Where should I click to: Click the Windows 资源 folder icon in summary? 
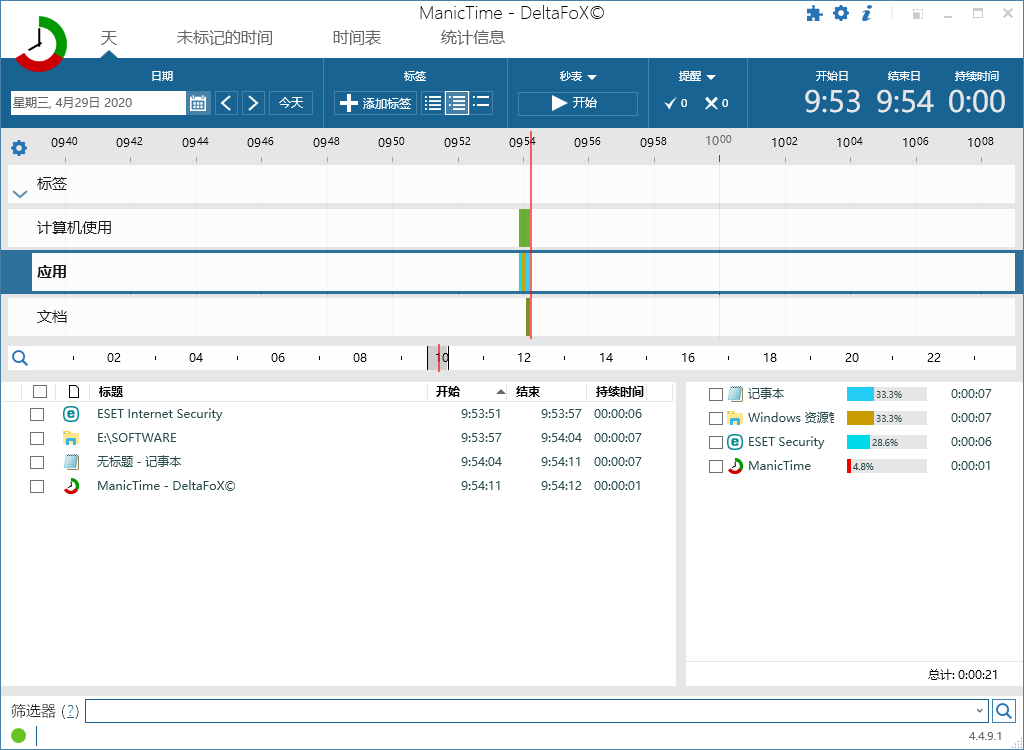(735, 418)
